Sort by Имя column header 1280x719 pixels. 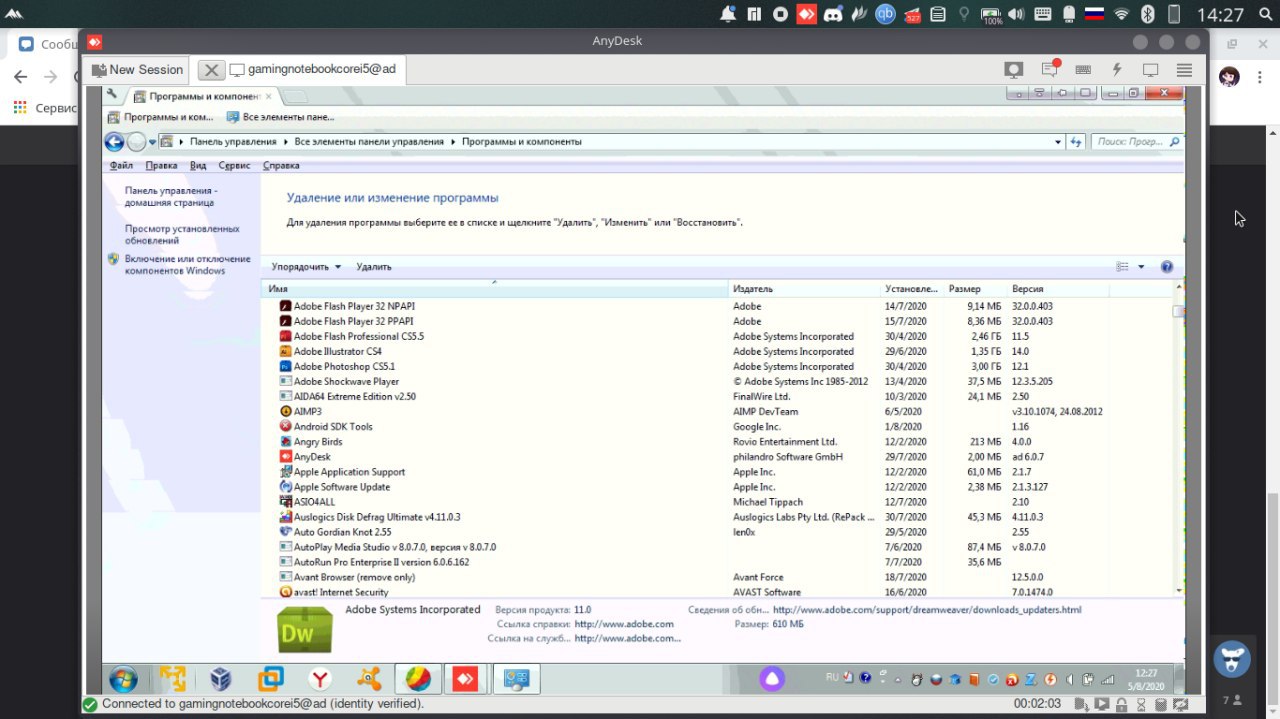pyautogui.click(x=495, y=289)
